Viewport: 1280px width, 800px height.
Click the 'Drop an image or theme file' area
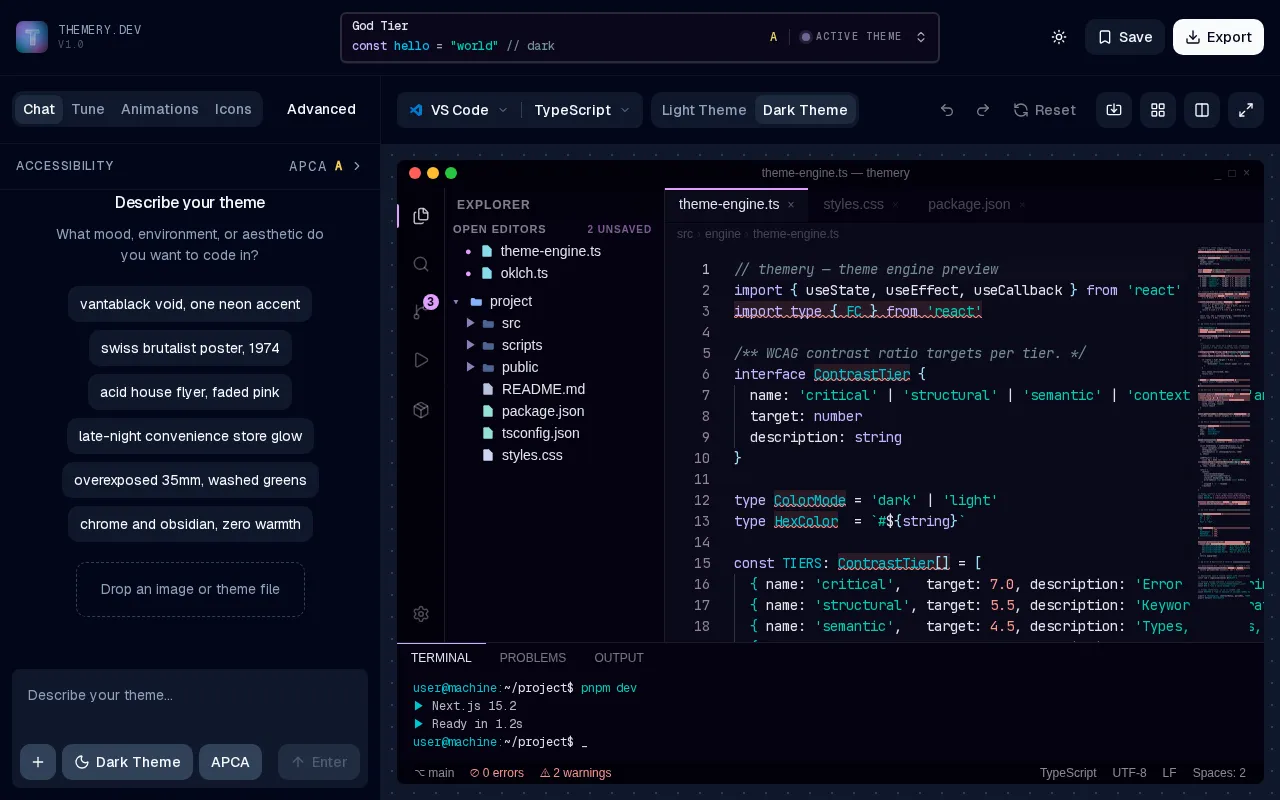point(190,589)
